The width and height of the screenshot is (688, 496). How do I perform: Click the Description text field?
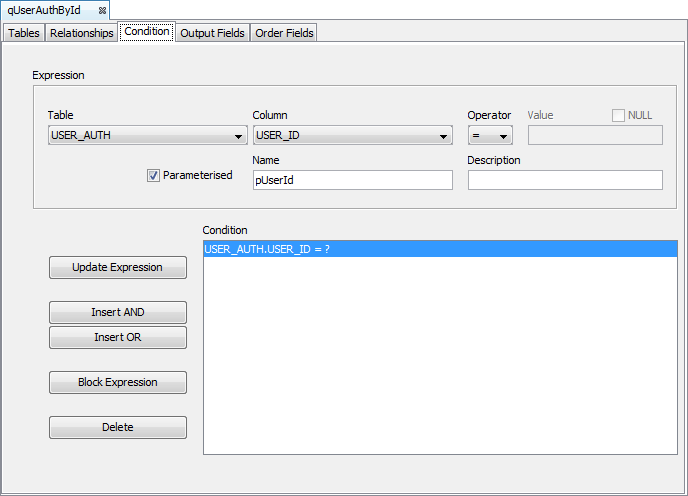click(564, 180)
